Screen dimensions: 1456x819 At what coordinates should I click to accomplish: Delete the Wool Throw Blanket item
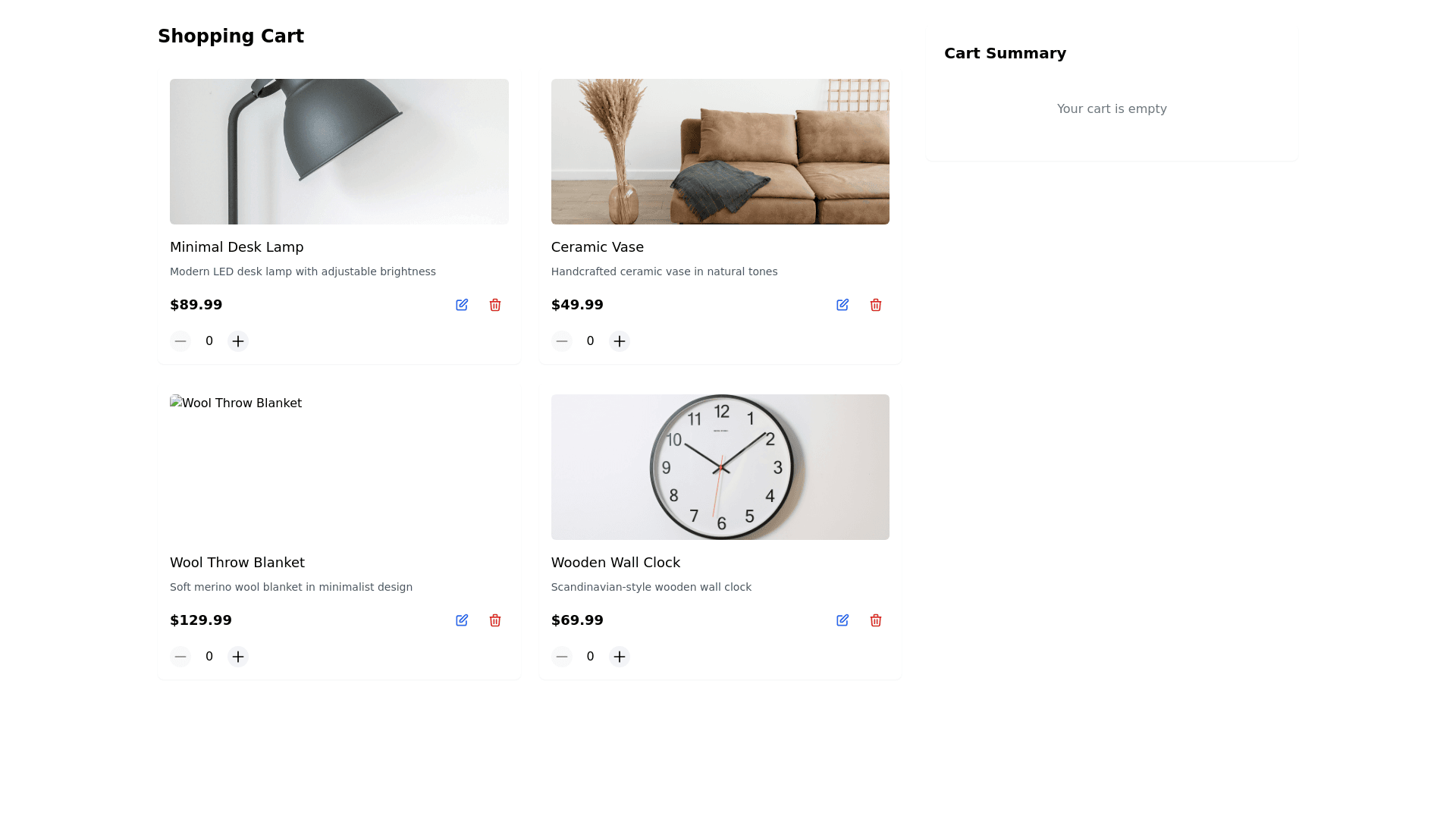pyautogui.click(x=495, y=620)
